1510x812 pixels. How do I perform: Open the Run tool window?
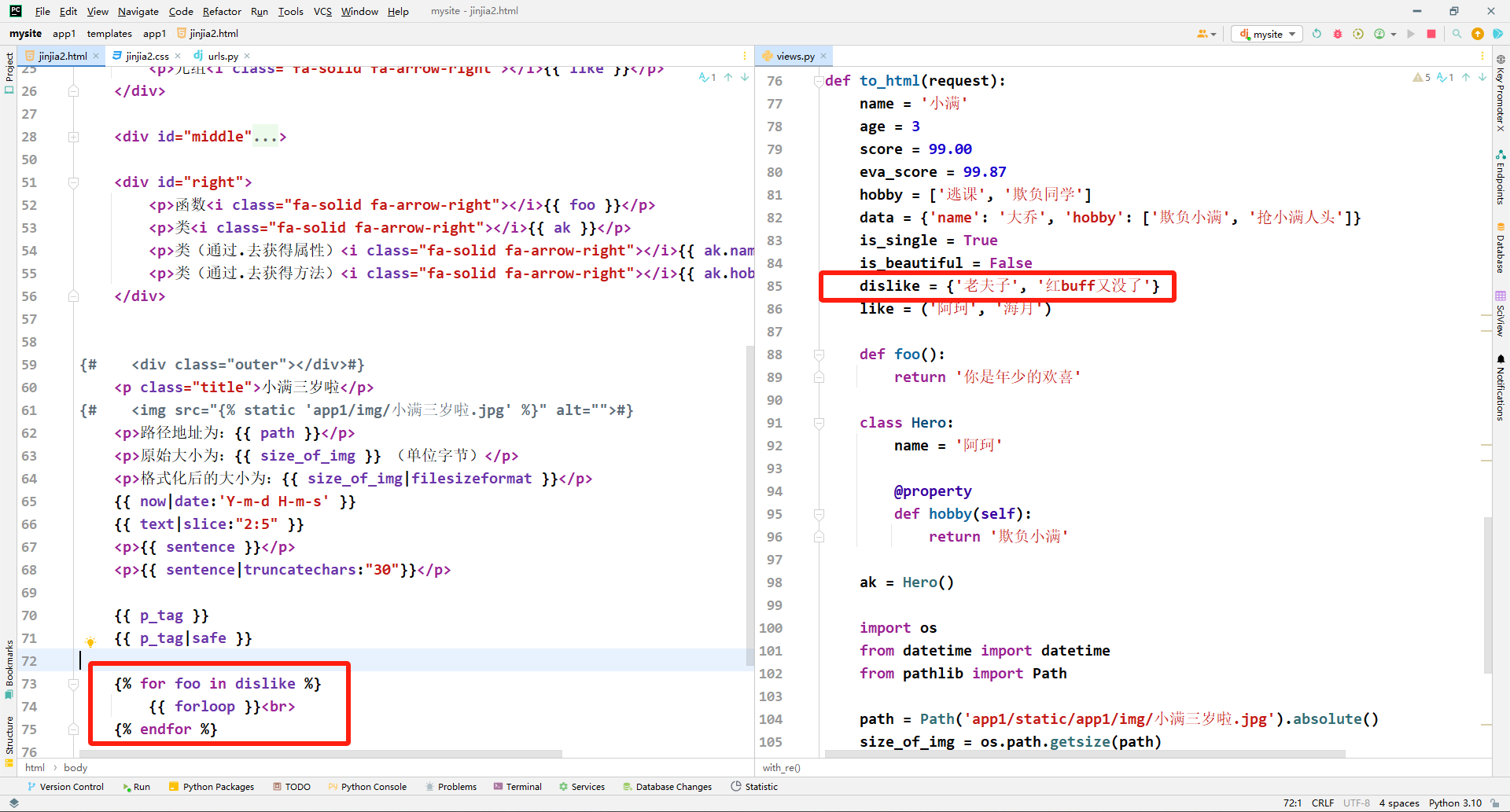click(x=136, y=786)
